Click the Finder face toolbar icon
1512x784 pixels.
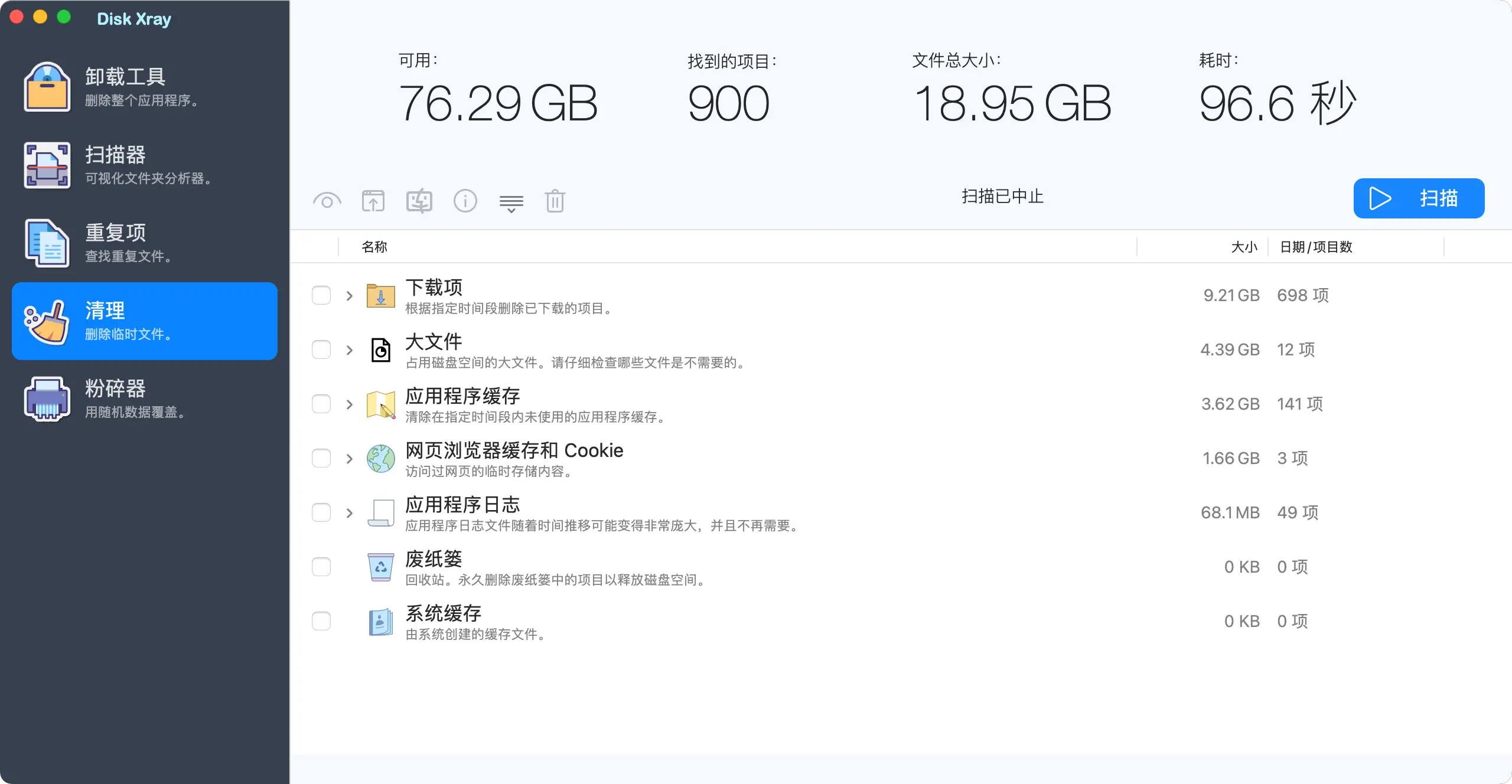[x=419, y=201]
